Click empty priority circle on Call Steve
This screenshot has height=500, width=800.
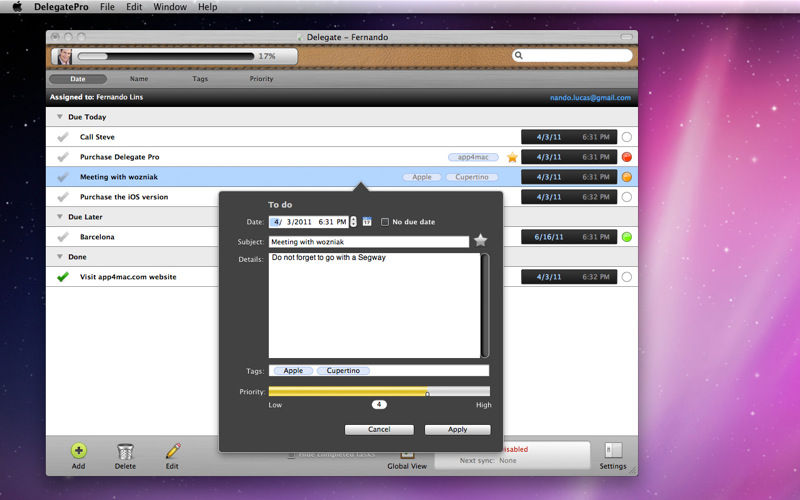[x=627, y=137]
